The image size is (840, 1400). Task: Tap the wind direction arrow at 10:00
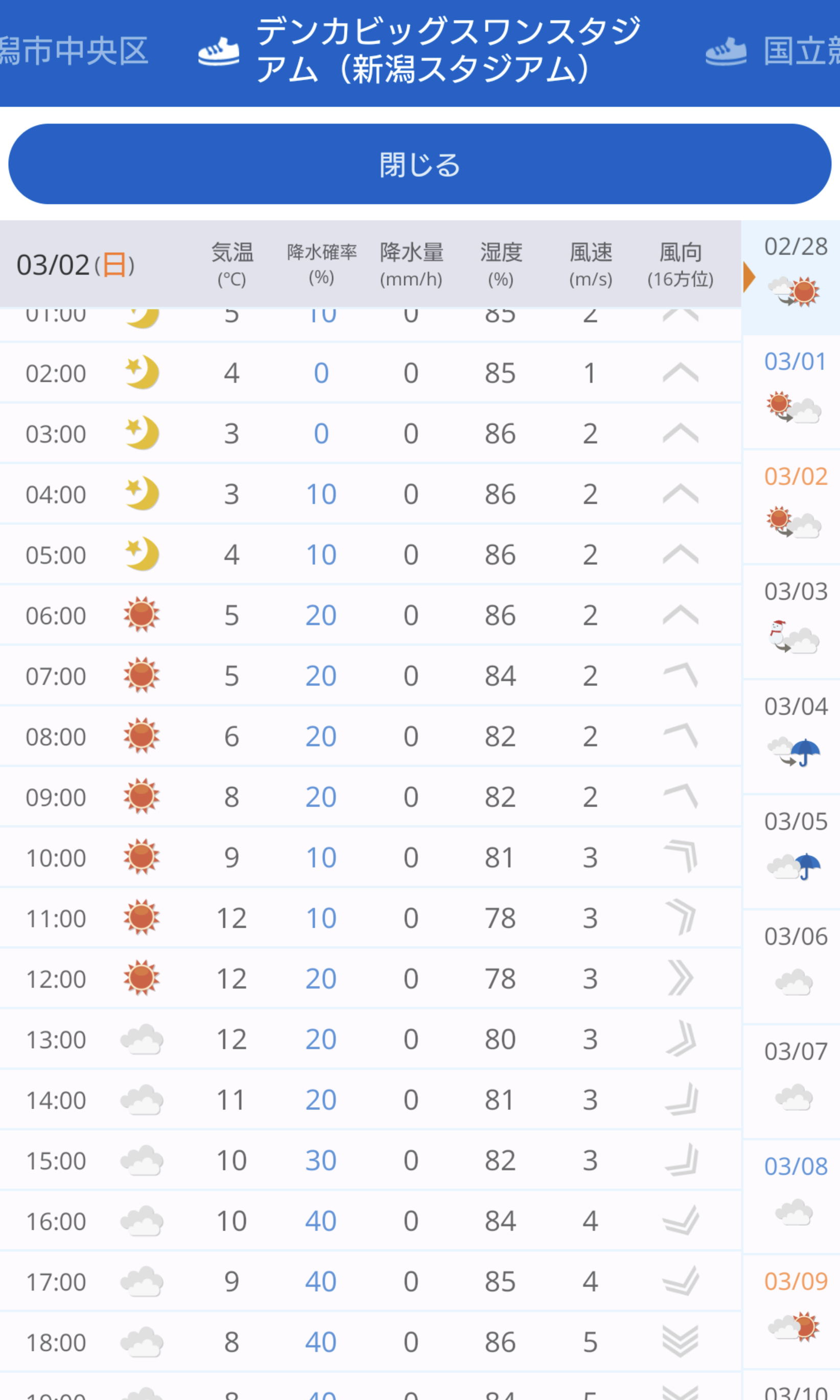(x=681, y=857)
